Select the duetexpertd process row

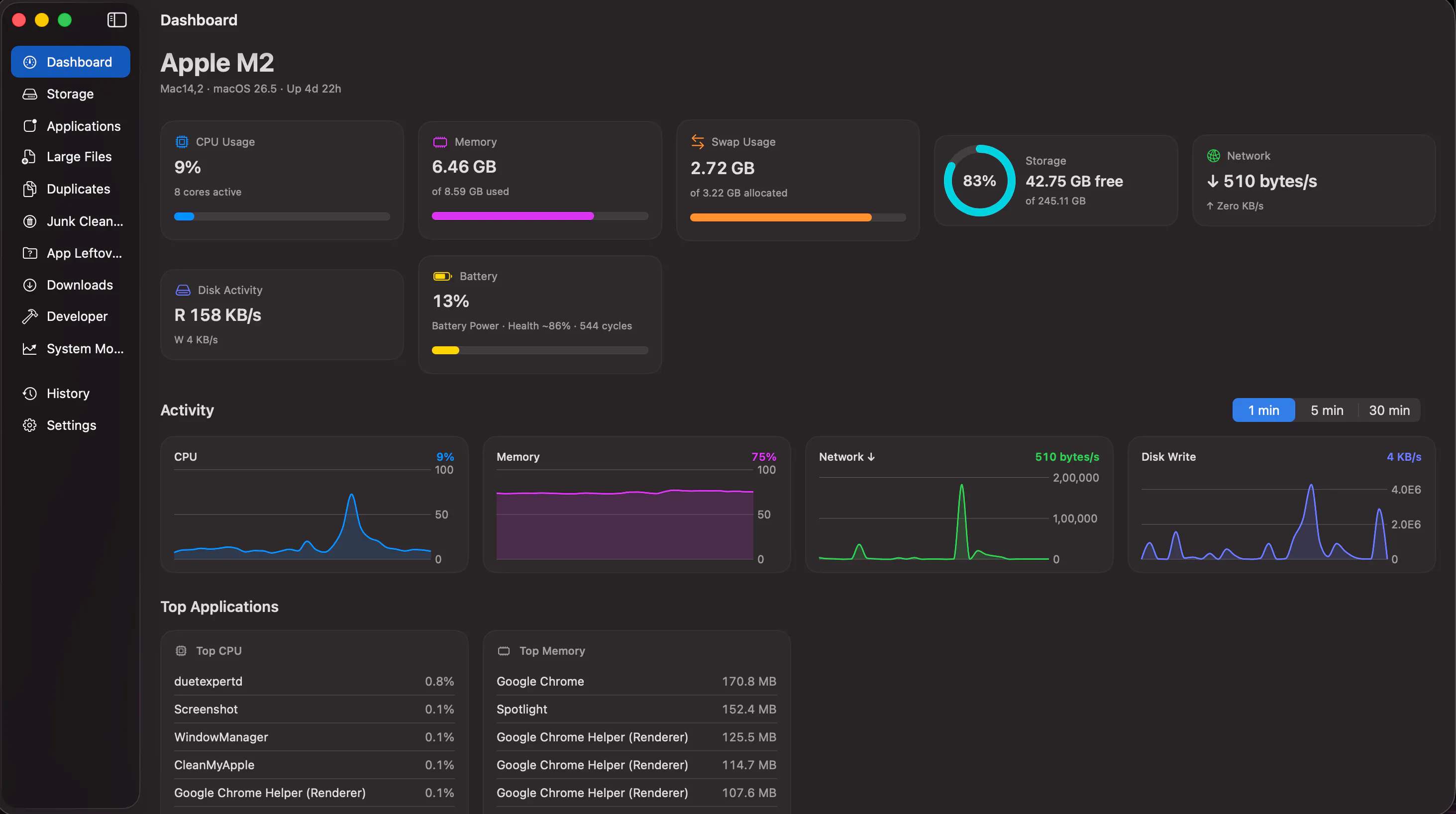point(314,681)
